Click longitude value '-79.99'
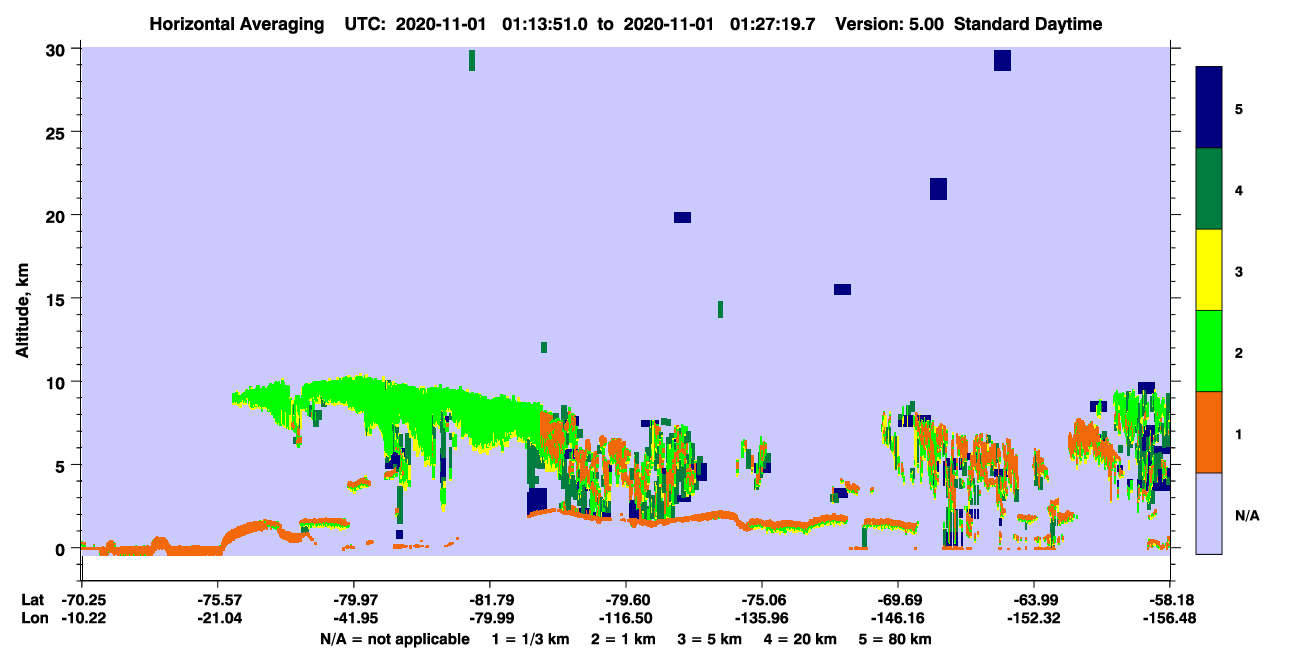Viewport: 1300px width, 667px height. tap(489, 618)
